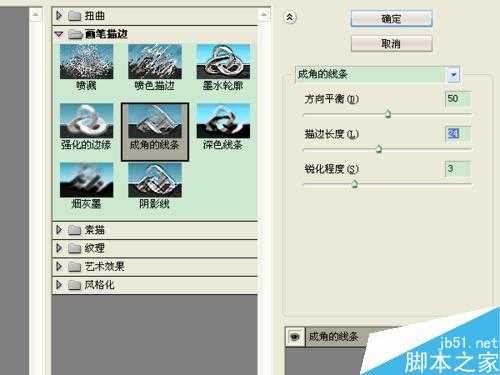Confirm with the 确定 button
500x375 pixels.
pos(391,19)
